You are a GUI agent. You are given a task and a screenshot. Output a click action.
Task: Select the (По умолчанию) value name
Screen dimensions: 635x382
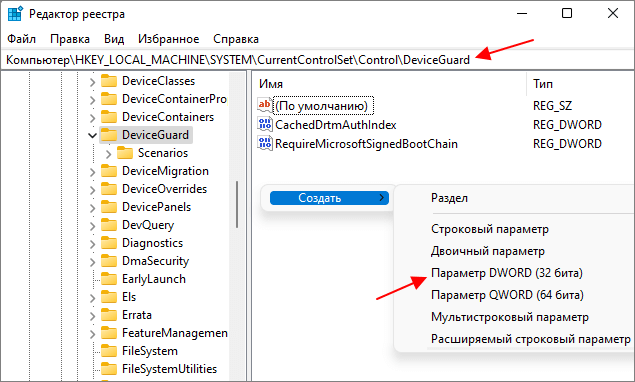pyautogui.click(x=322, y=106)
